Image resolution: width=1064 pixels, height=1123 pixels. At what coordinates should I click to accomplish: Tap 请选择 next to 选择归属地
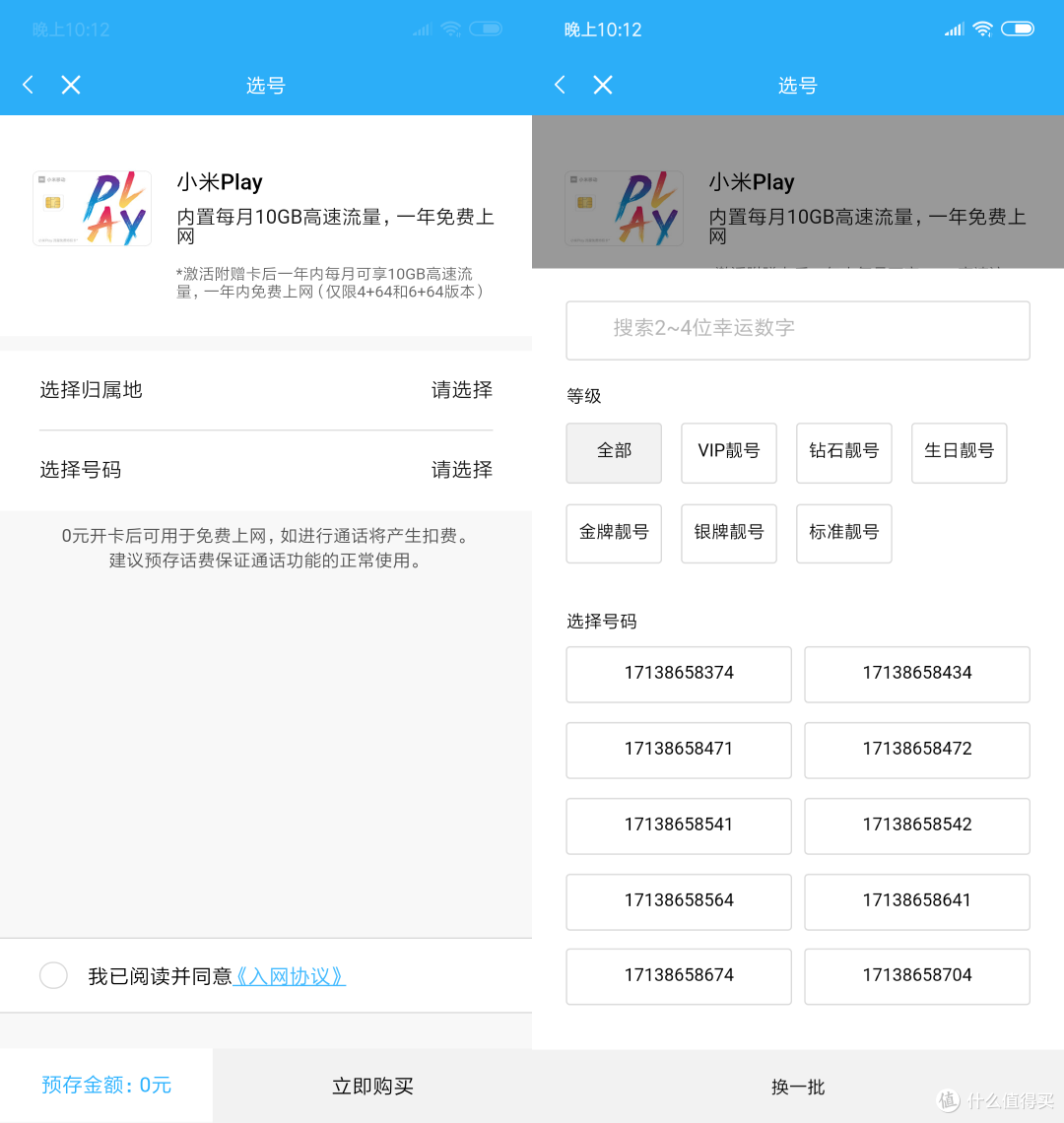coord(460,390)
